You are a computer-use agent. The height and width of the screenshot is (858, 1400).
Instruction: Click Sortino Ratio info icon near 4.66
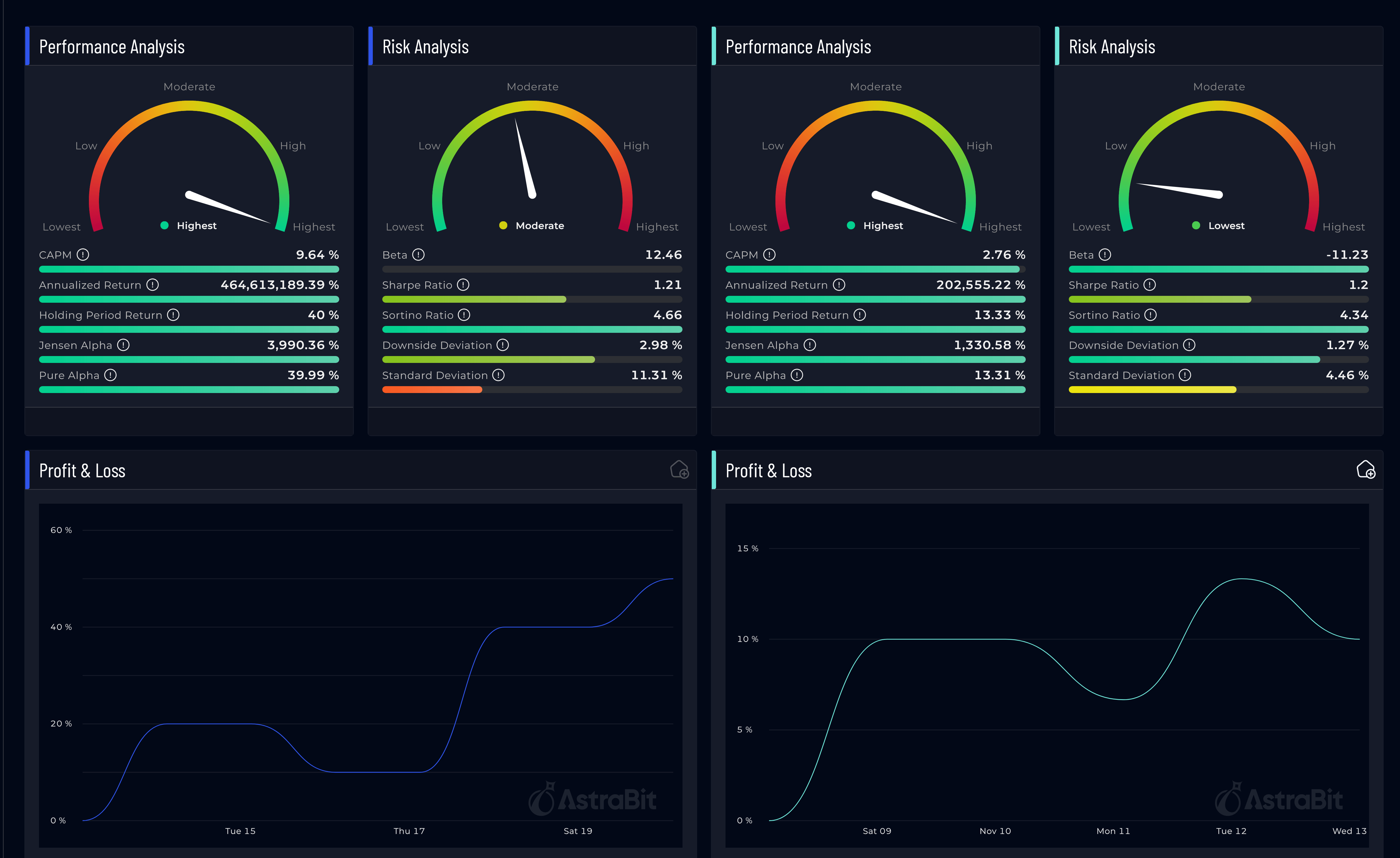pos(464,314)
